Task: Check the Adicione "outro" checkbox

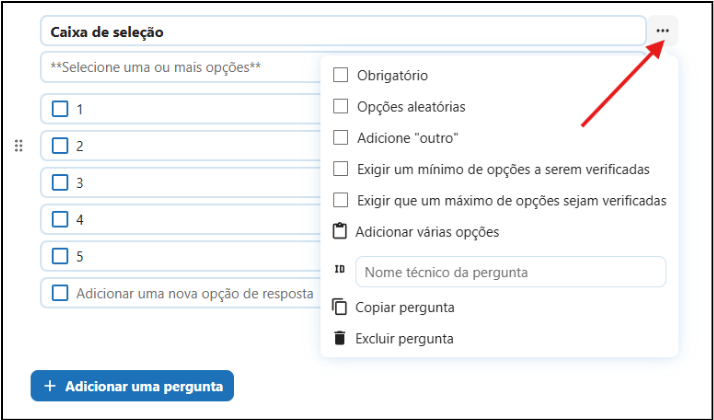Action: (x=340, y=138)
